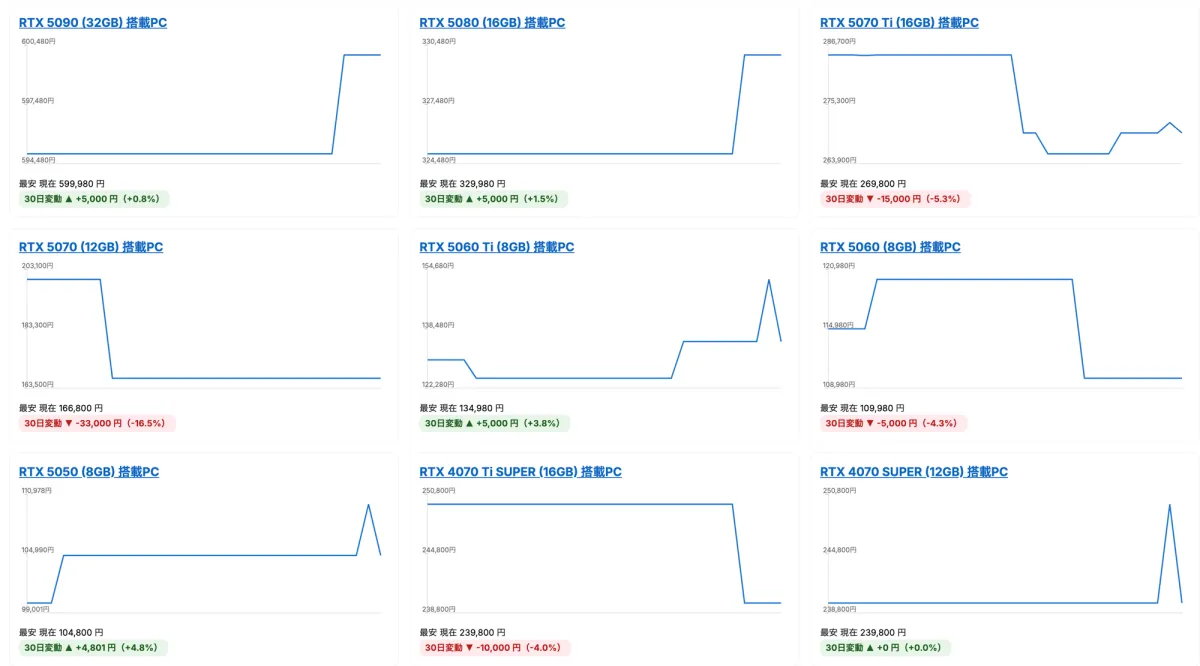1200x666 pixels.
Task: Visit the RTX 4070 SUPER (12GB) 搭載PC link
Action: [913, 472]
